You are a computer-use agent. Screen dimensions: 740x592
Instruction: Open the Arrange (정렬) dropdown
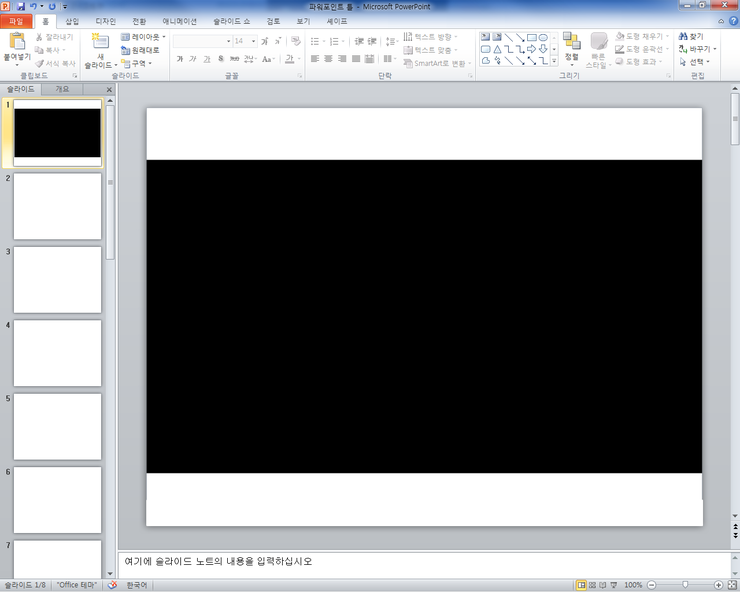tap(572, 48)
